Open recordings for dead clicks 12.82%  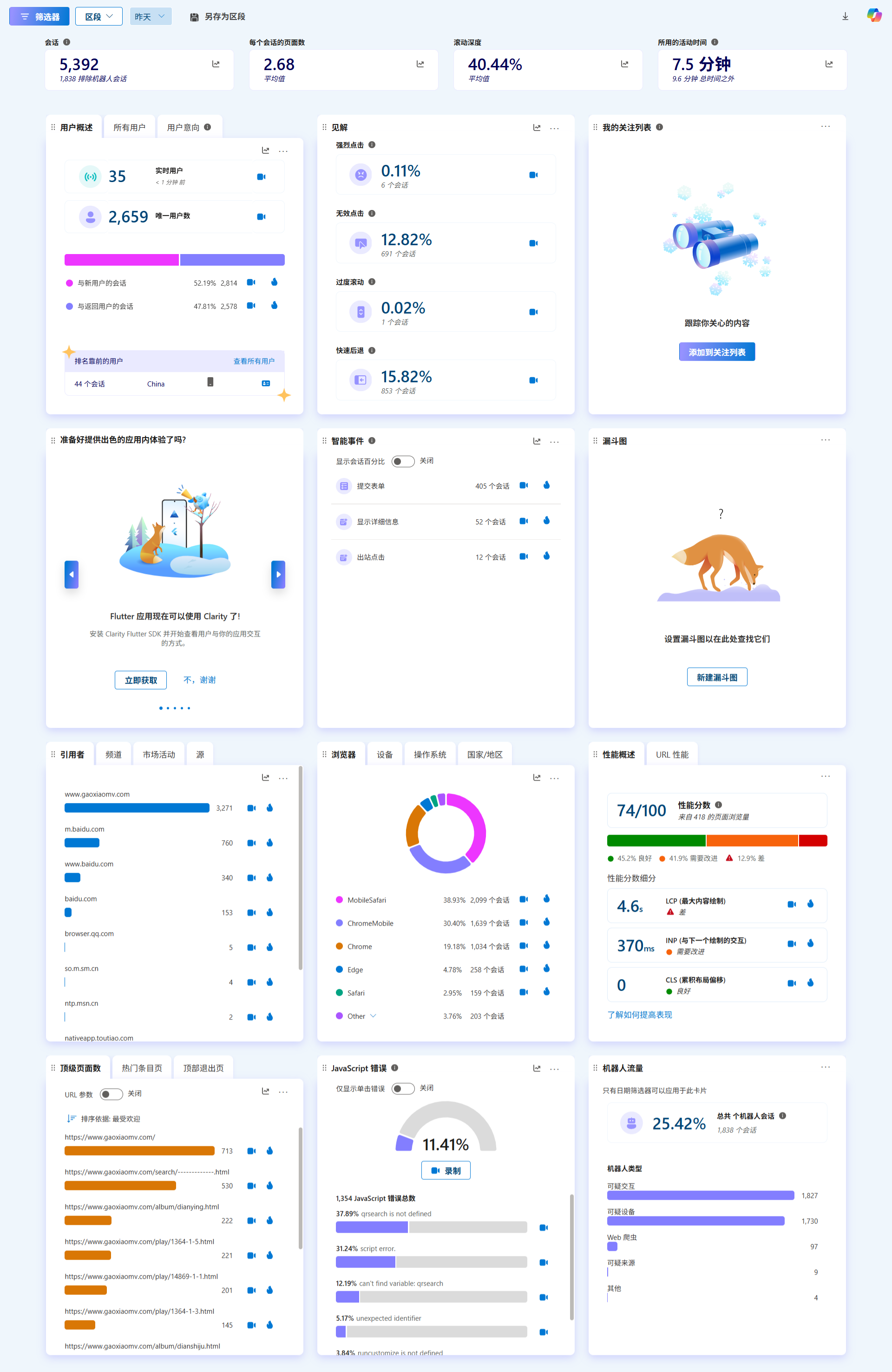[x=533, y=243]
